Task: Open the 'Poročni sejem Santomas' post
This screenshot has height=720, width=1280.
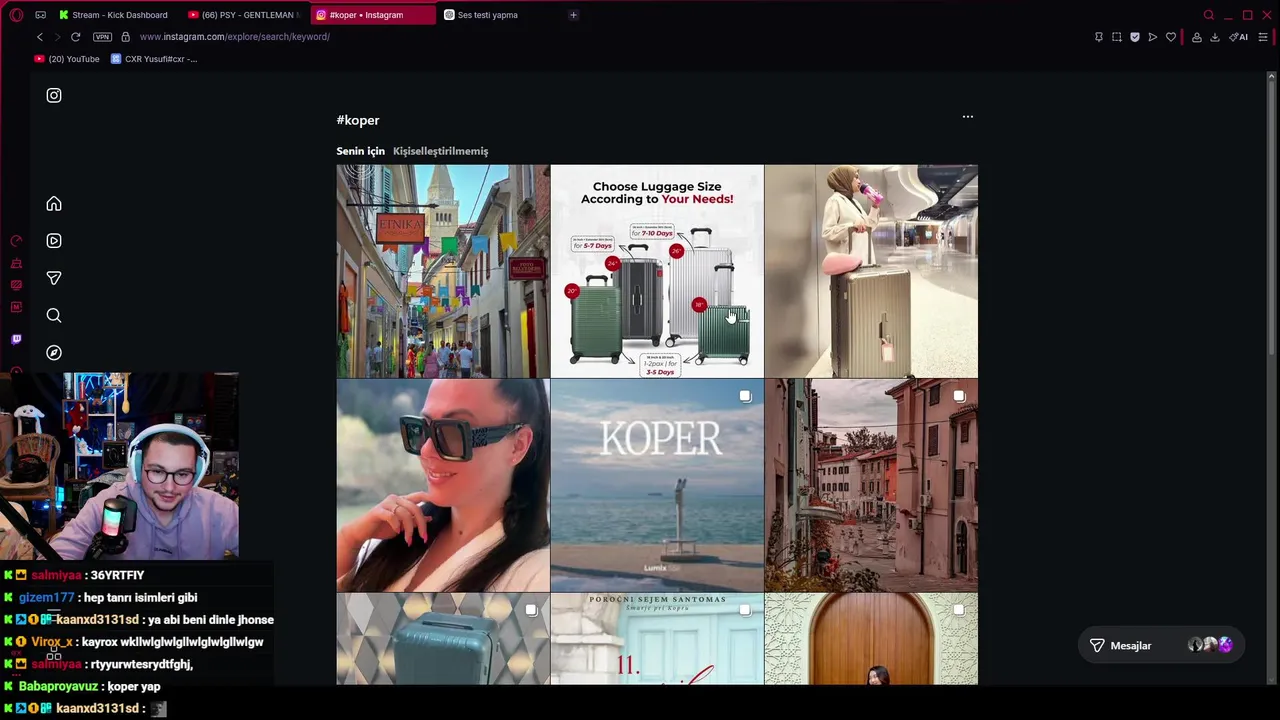Action: click(x=657, y=639)
